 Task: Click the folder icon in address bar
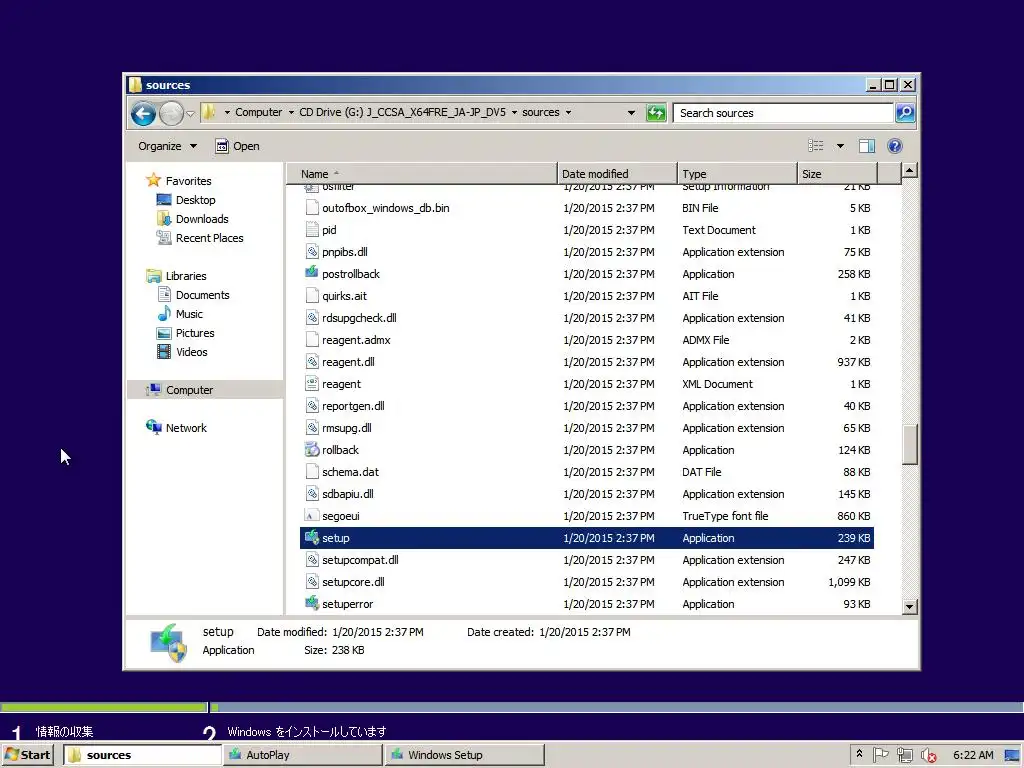208,112
